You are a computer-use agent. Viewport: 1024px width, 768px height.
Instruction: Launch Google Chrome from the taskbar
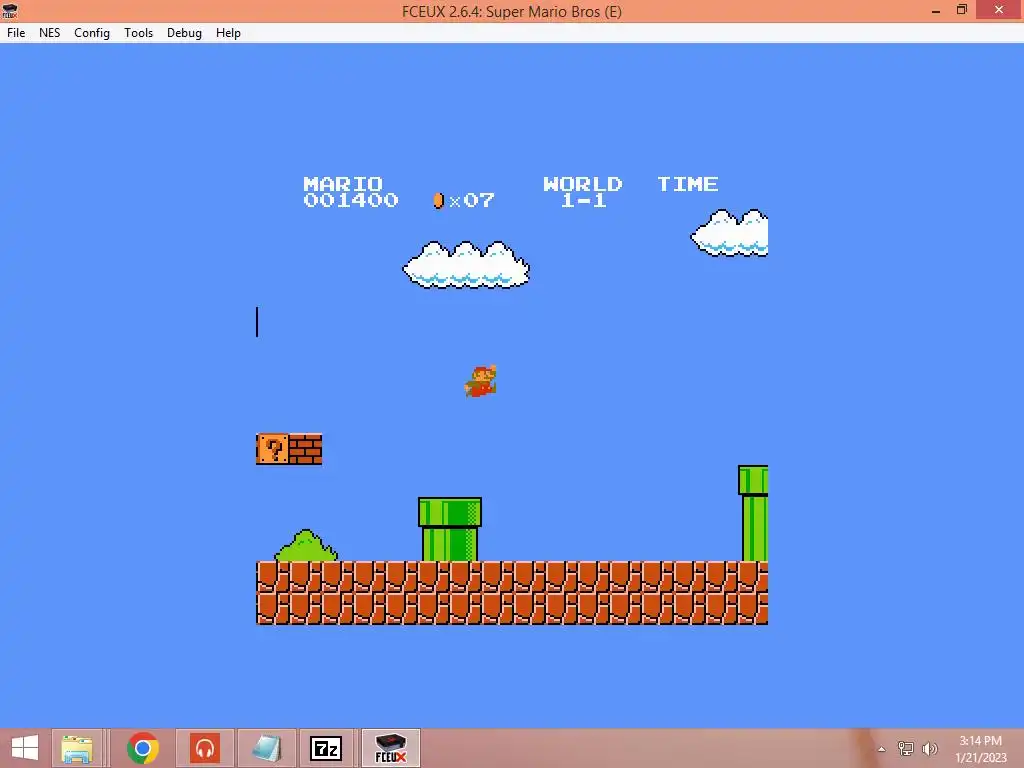pyautogui.click(x=142, y=748)
